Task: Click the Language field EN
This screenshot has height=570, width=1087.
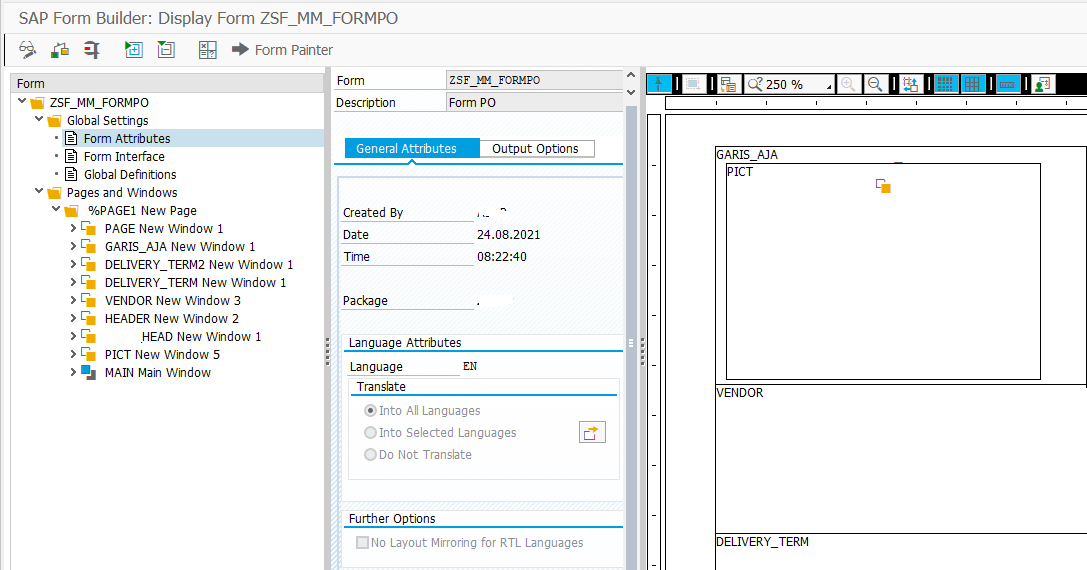Action: coord(470,366)
